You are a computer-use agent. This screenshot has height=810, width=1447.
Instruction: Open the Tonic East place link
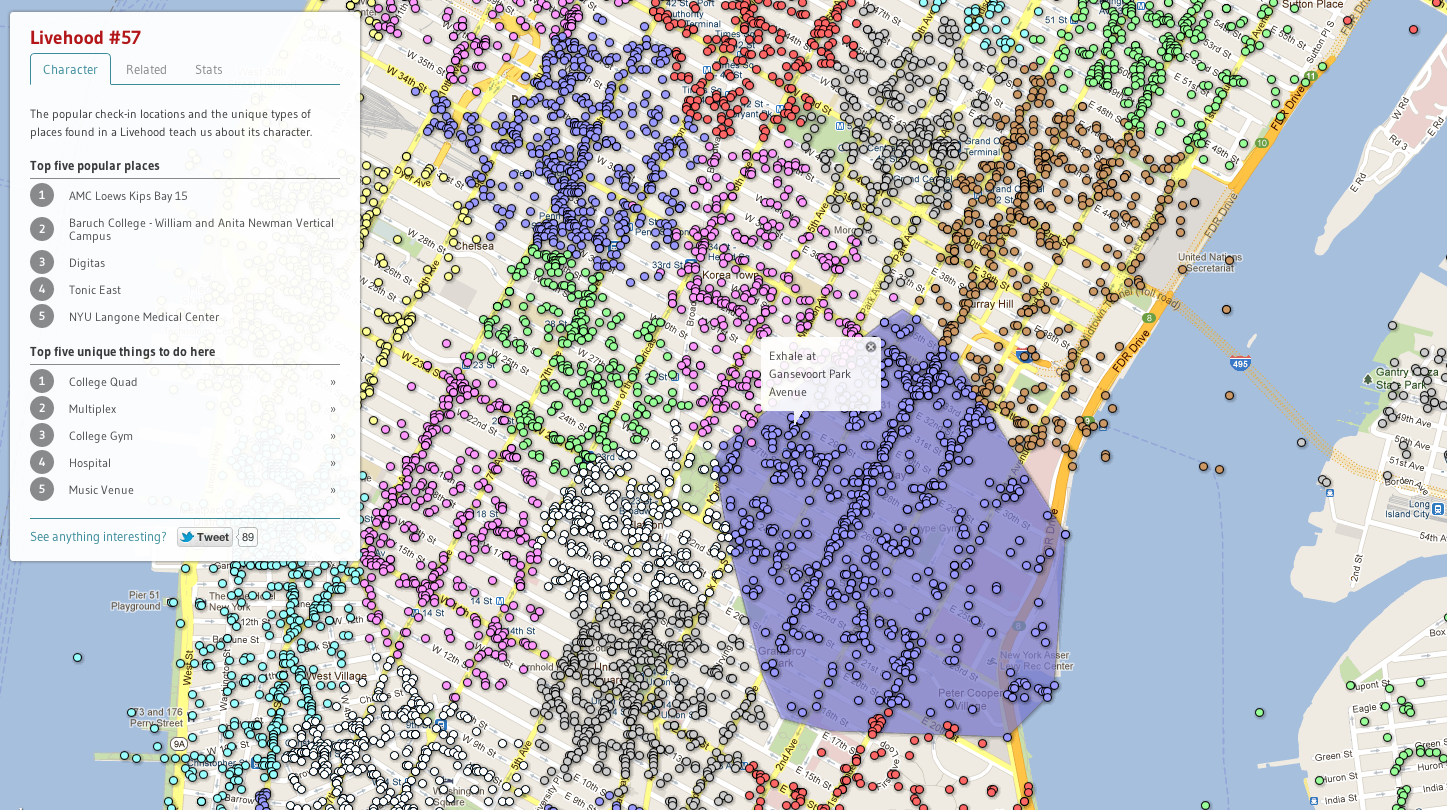tap(95, 290)
